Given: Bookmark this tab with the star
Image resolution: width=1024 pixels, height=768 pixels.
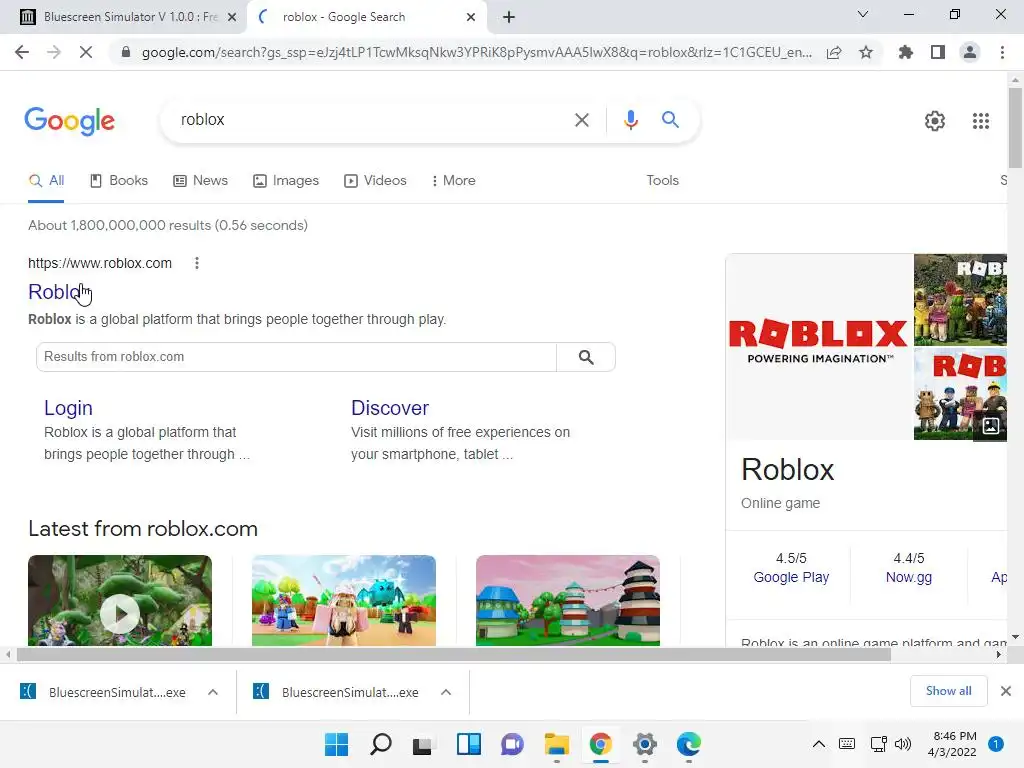Looking at the screenshot, I should coord(866,52).
